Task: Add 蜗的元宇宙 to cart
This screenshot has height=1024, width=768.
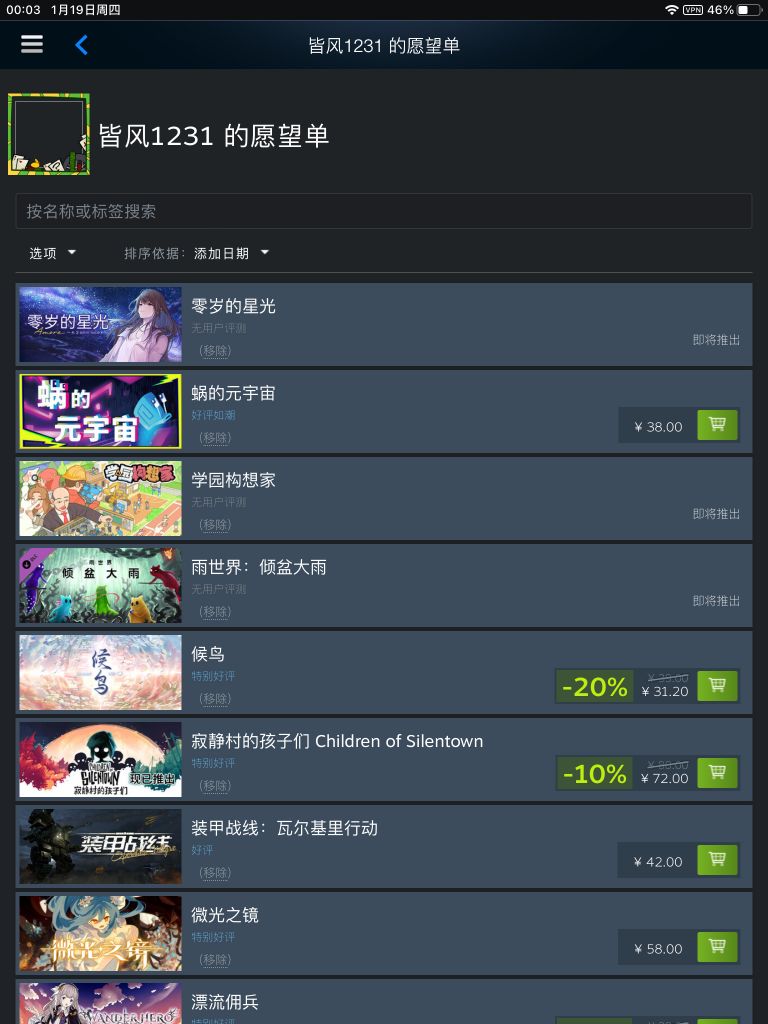Action: point(717,425)
